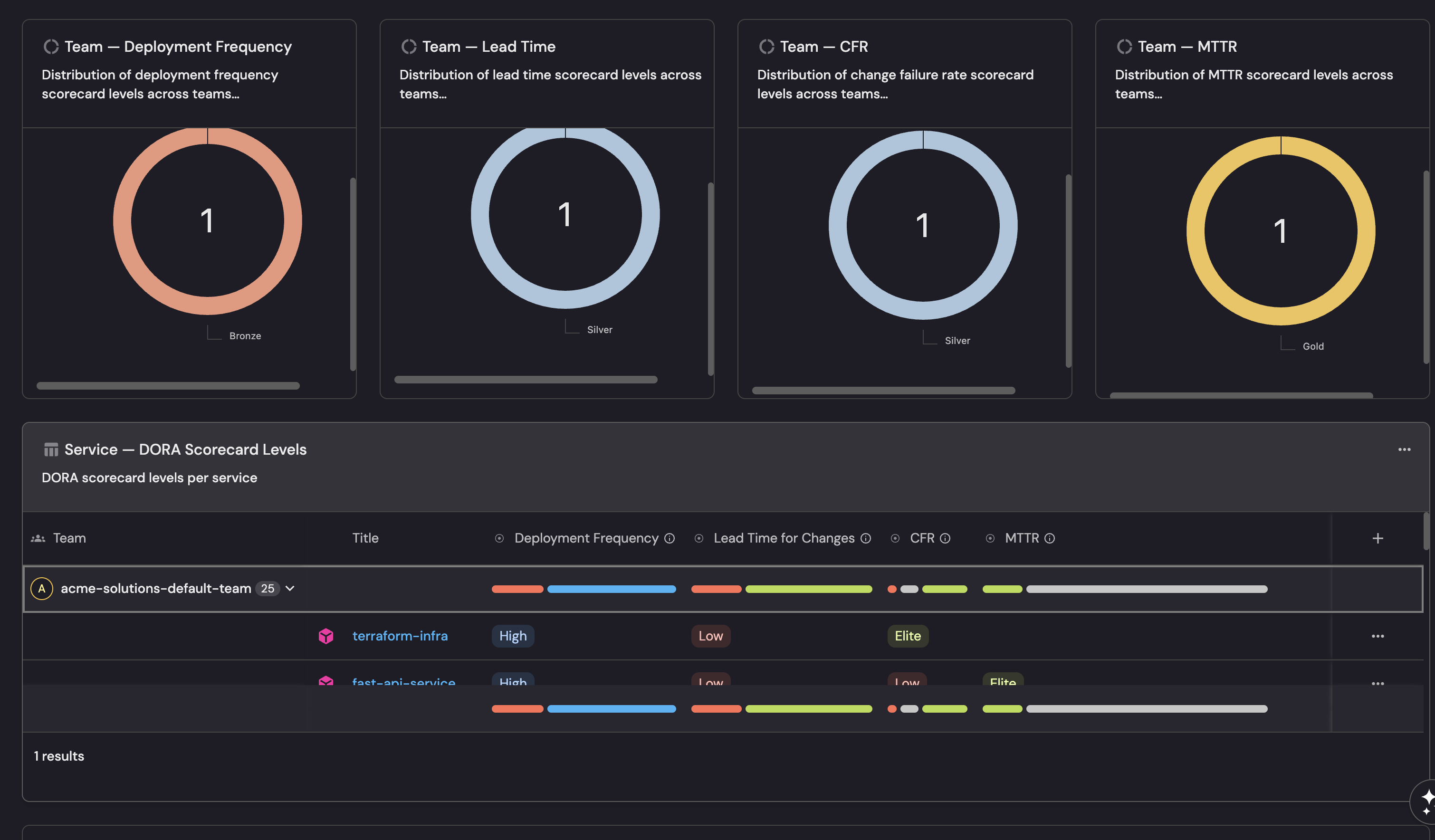This screenshot has width=1435, height=840.
Task: Click the pink cube icon beside terraform-infra
Action: coord(325,636)
